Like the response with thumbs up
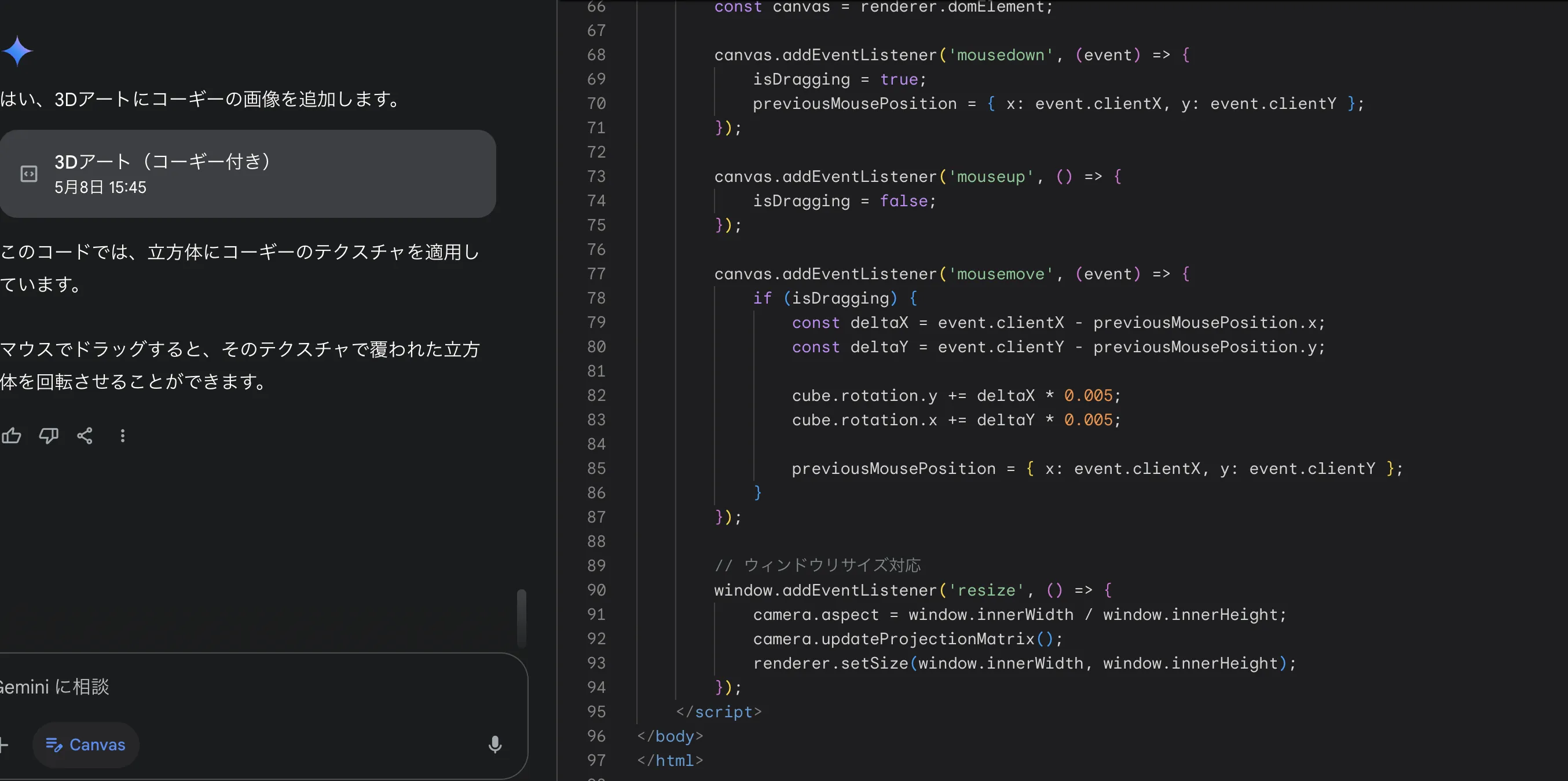The height and width of the screenshot is (781, 1568). 12,436
